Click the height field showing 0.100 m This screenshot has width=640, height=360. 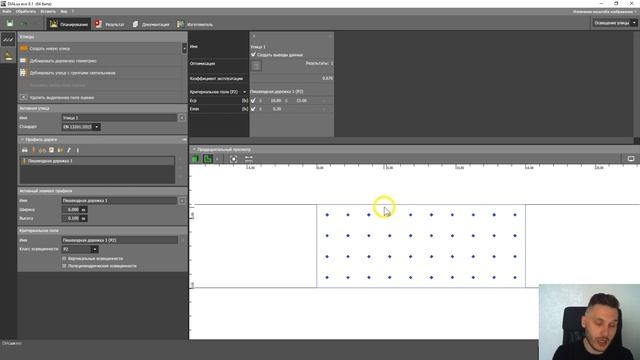pos(74,218)
